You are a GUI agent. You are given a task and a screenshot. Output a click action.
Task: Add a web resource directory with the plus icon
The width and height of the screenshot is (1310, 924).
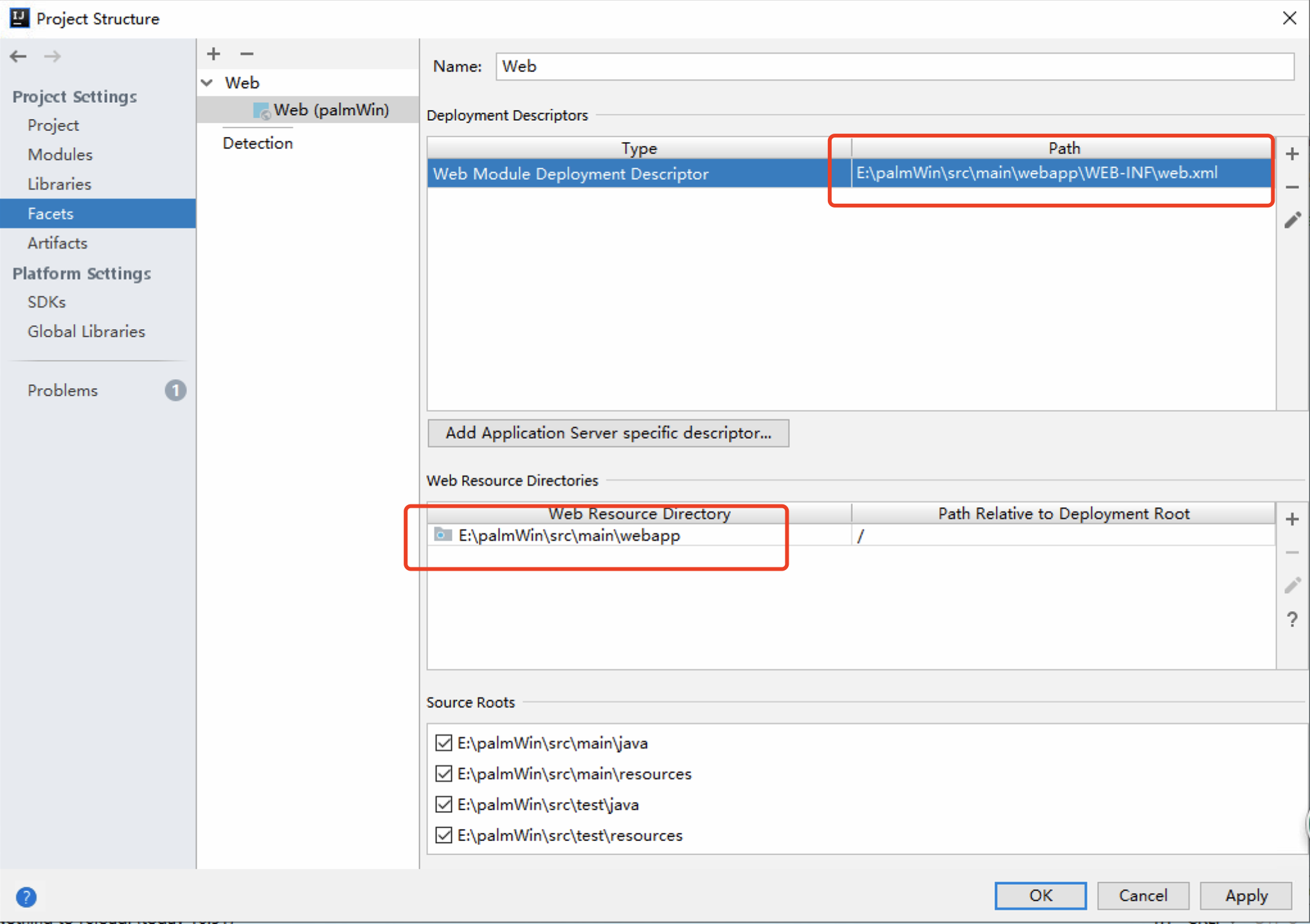click(1293, 519)
